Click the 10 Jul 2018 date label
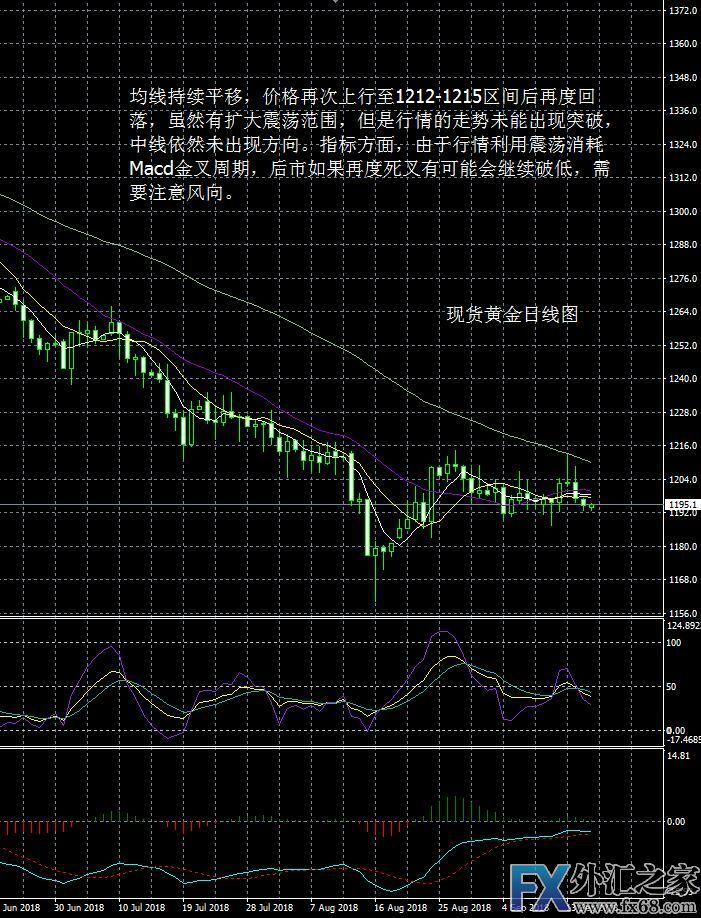Screen dimensions: 701x918 pyautogui.click(x=141, y=909)
